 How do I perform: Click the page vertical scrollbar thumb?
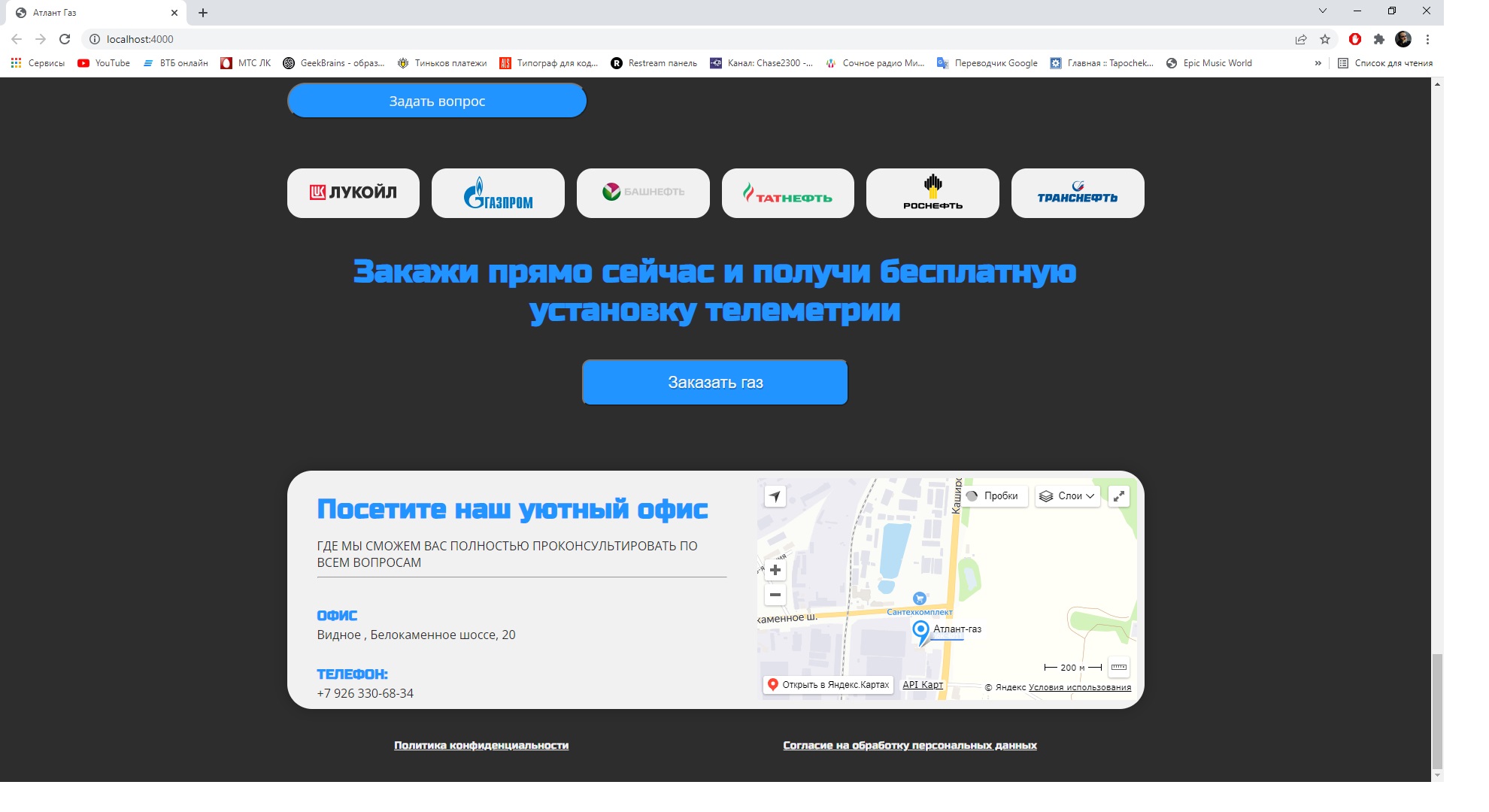tap(1437, 711)
